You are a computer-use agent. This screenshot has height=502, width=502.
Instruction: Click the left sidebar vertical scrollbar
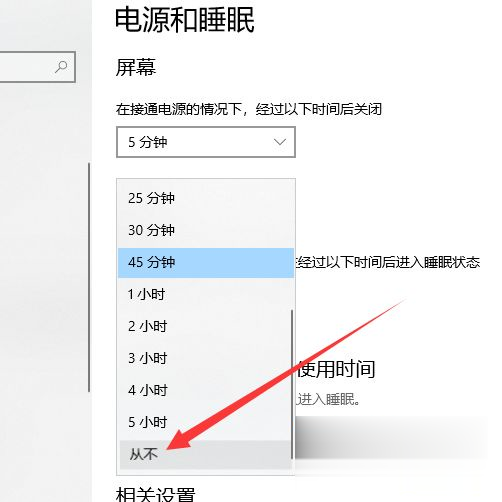click(89, 277)
